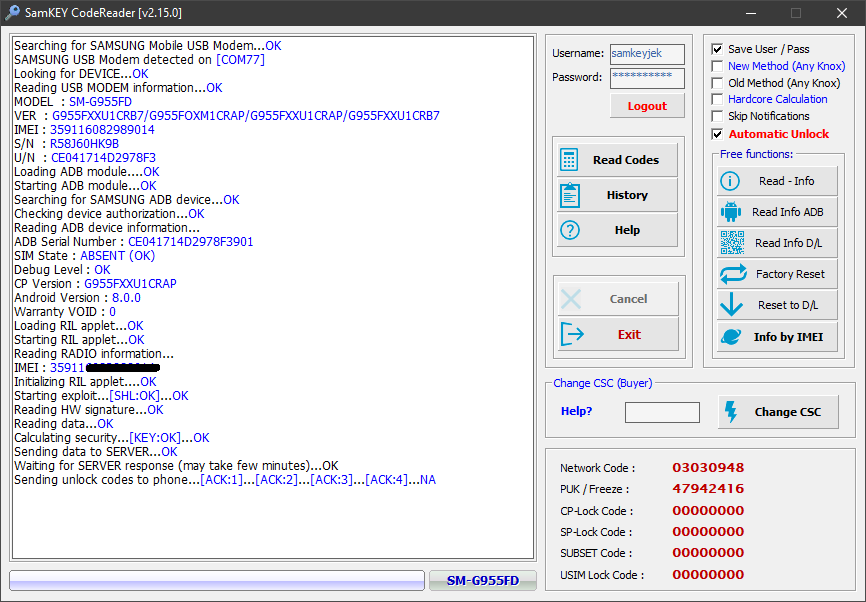
Task: Click the CP-Lock Code value 00000000
Action: click(708, 510)
